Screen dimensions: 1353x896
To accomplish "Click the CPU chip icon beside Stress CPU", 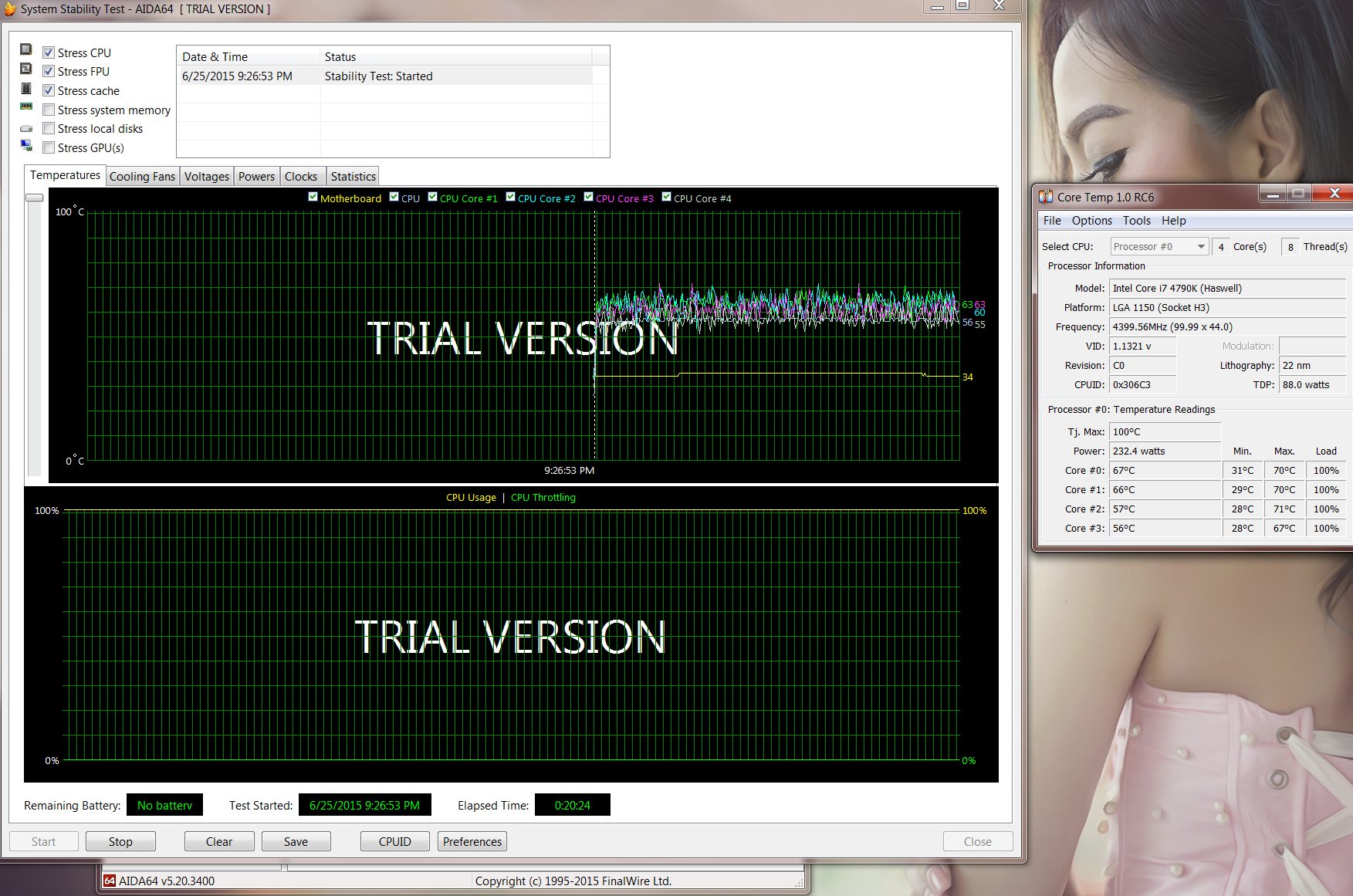I will (26, 50).
